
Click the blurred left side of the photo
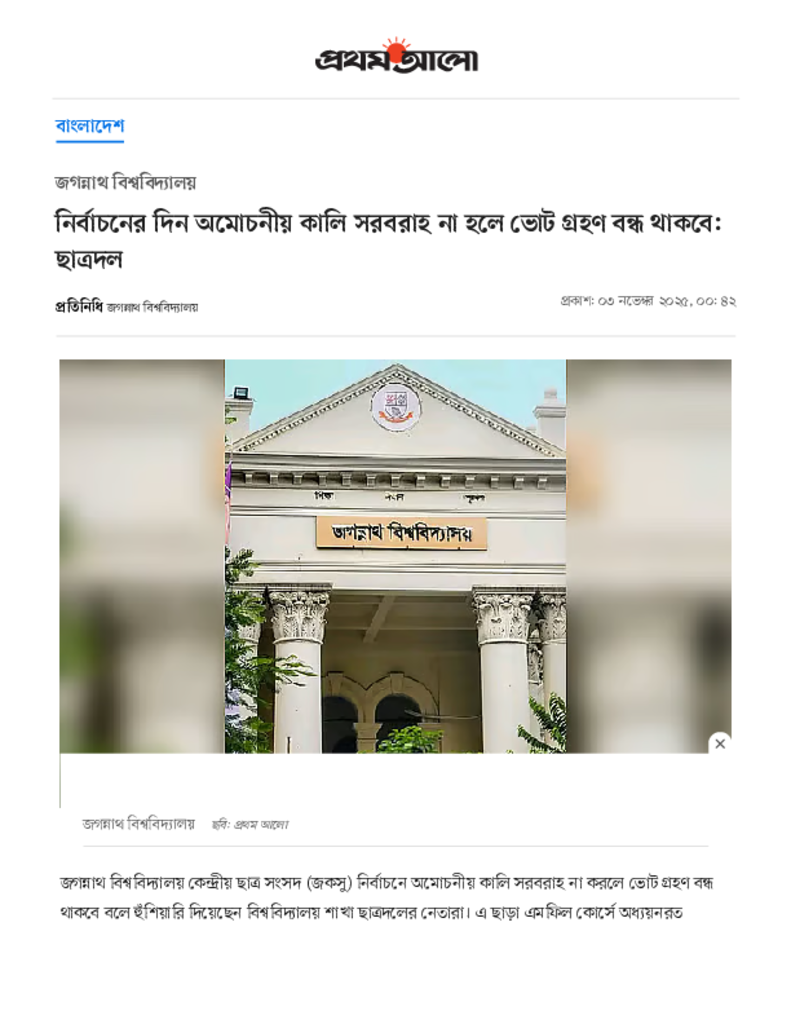(142, 556)
